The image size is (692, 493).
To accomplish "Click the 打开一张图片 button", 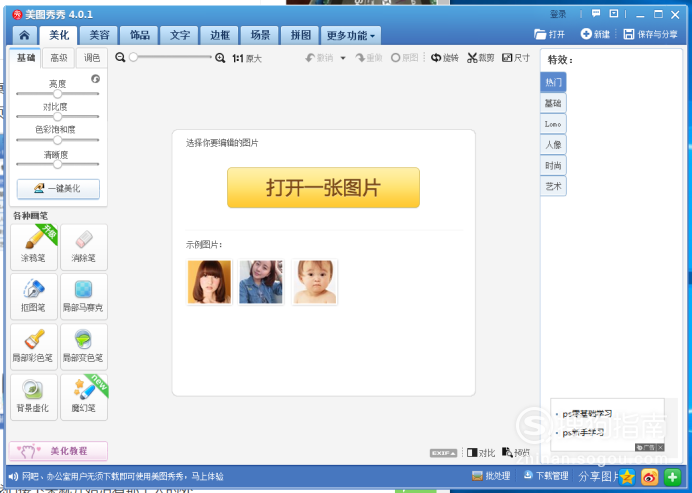I will [x=323, y=188].
